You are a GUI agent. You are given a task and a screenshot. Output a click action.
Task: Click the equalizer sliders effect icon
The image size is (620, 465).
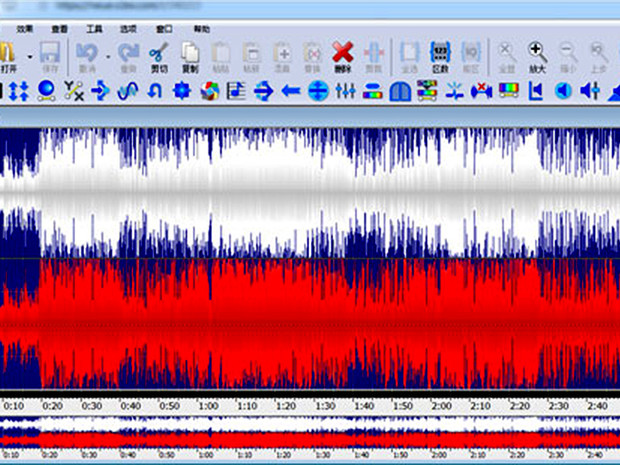pos(346,92)
